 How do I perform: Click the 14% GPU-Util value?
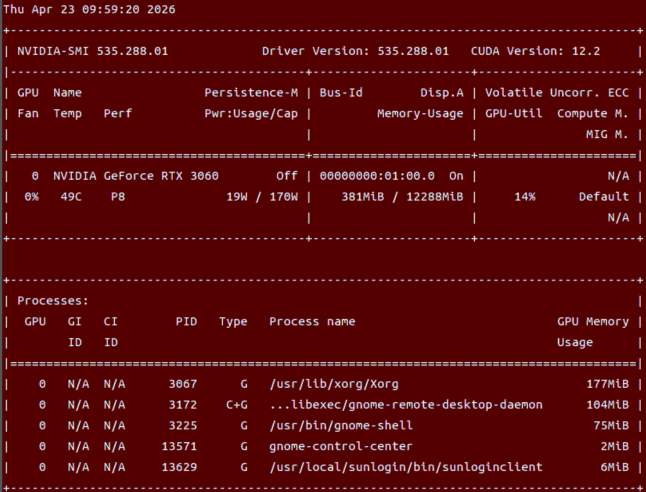(524, 197)
